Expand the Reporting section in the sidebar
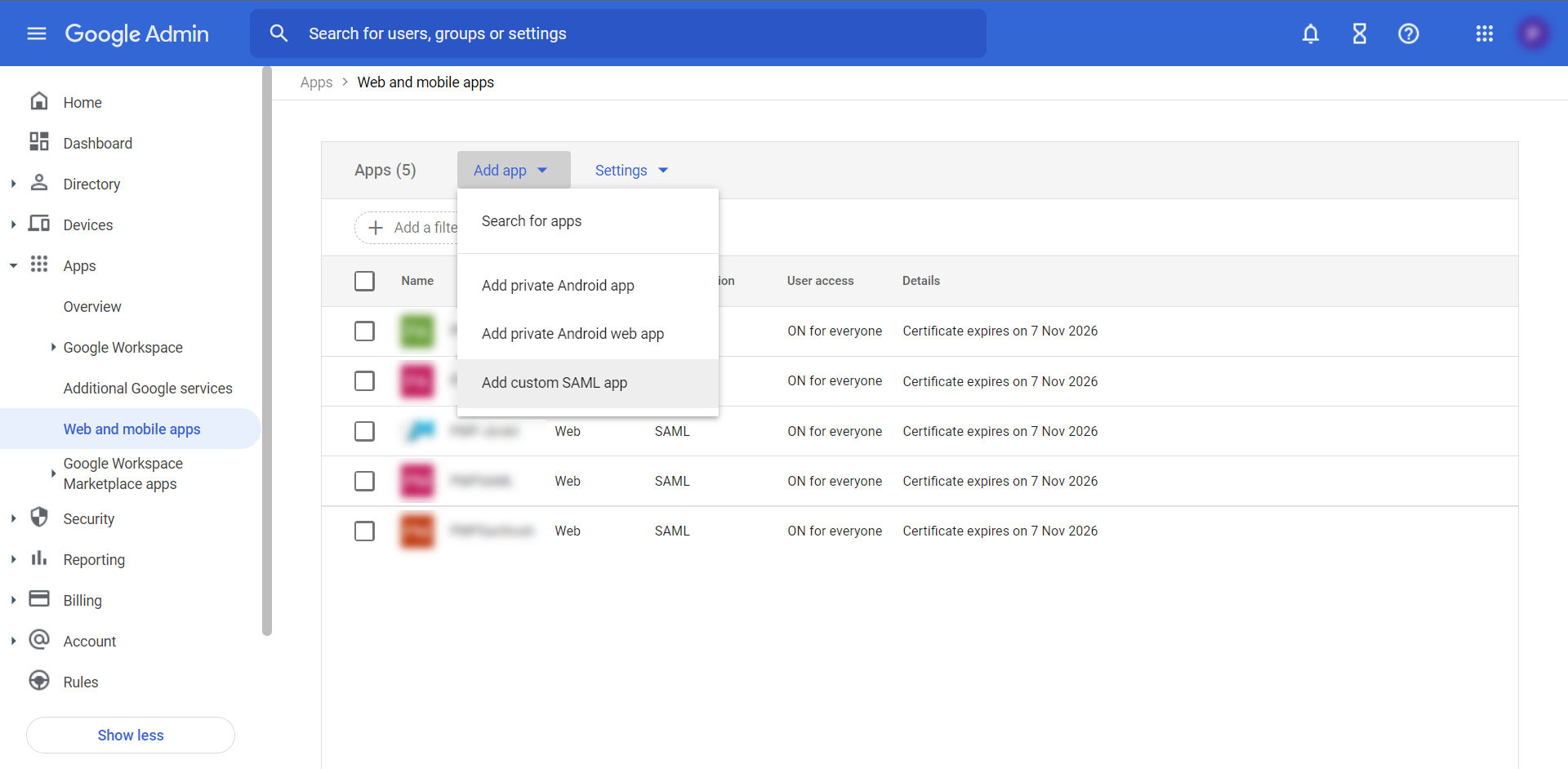1568x769 pixels. pos(12,558)
